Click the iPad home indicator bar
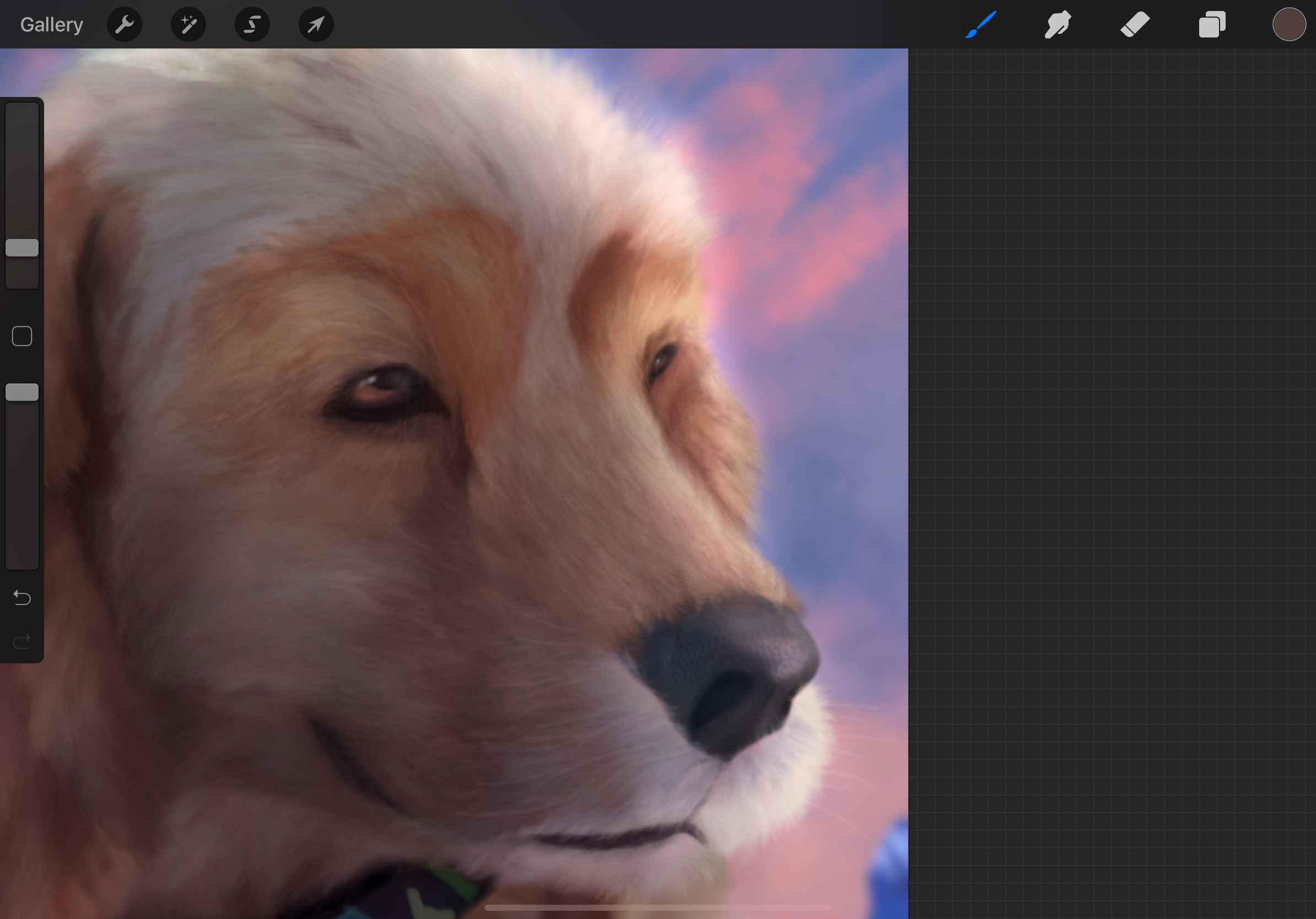The width and height of the screenshot is (1316, 919). click(x=657, y=907)
